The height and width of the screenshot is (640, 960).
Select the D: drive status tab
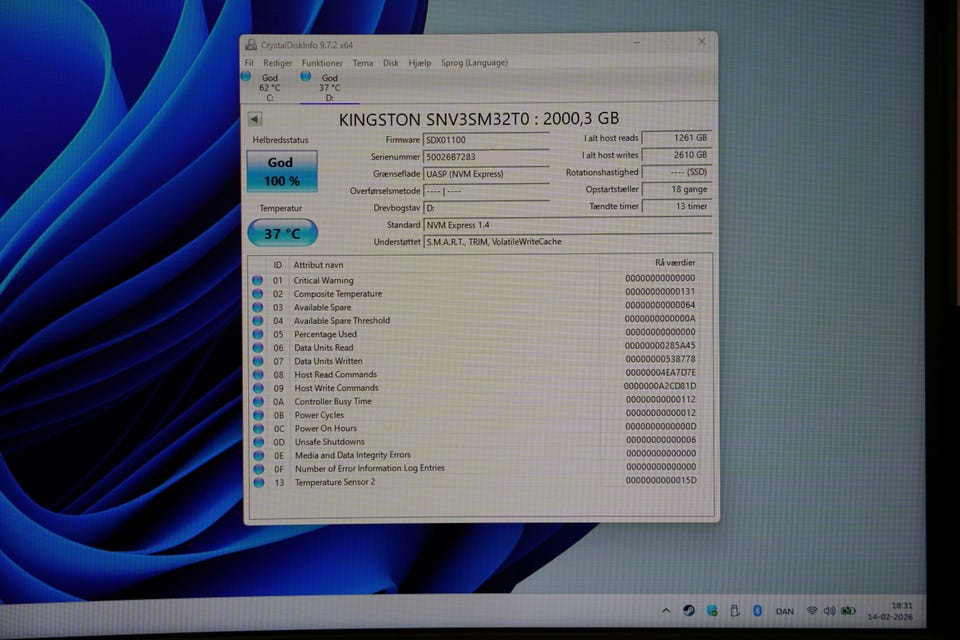pos(329,87)
